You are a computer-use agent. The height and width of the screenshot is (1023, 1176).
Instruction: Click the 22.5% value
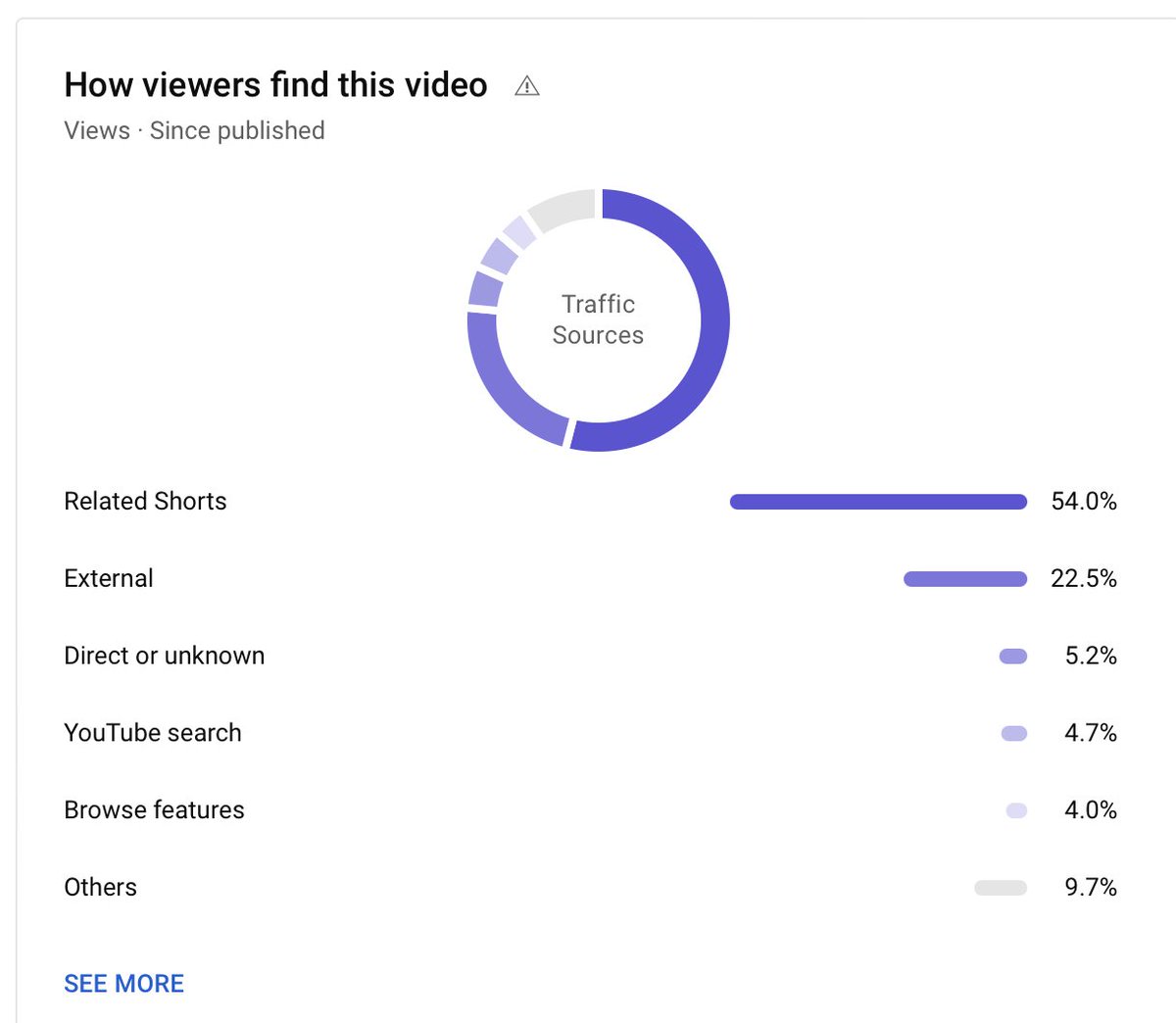(x=1084, y=578)
